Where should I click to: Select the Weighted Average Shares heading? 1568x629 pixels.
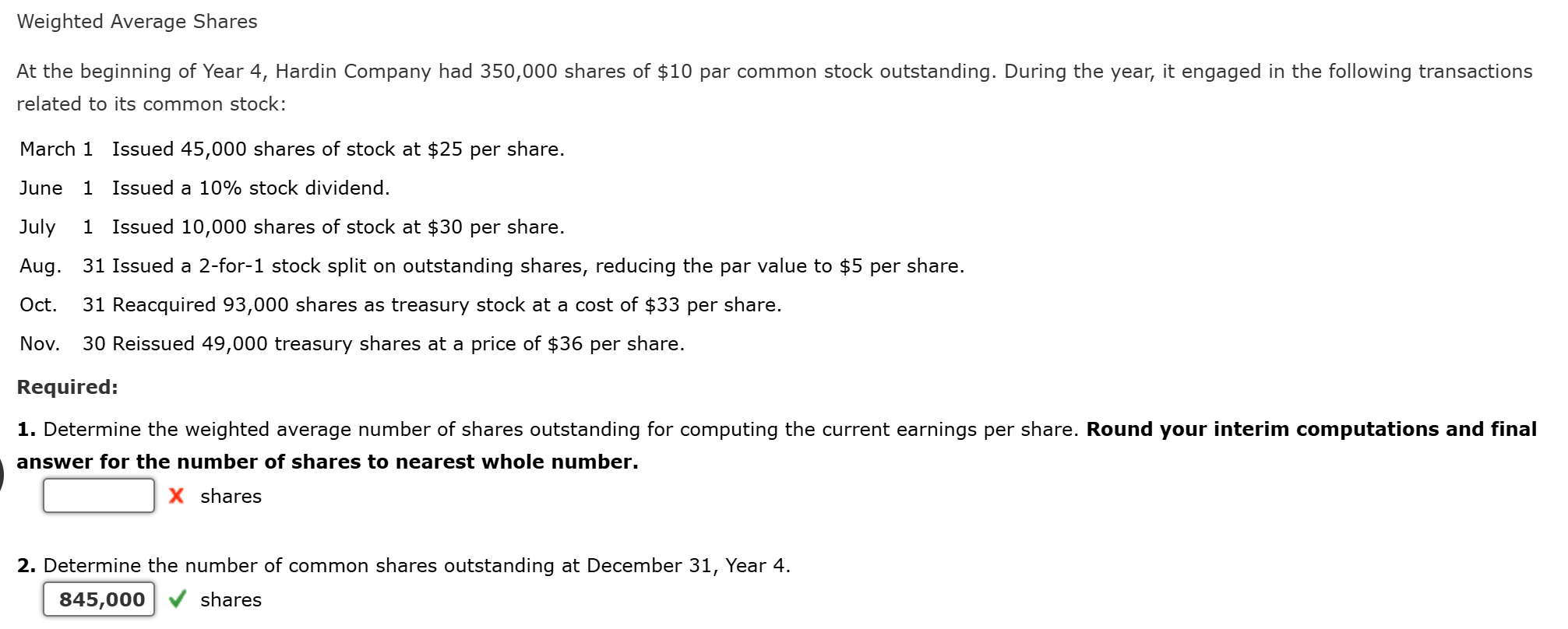tap(138, 21)
